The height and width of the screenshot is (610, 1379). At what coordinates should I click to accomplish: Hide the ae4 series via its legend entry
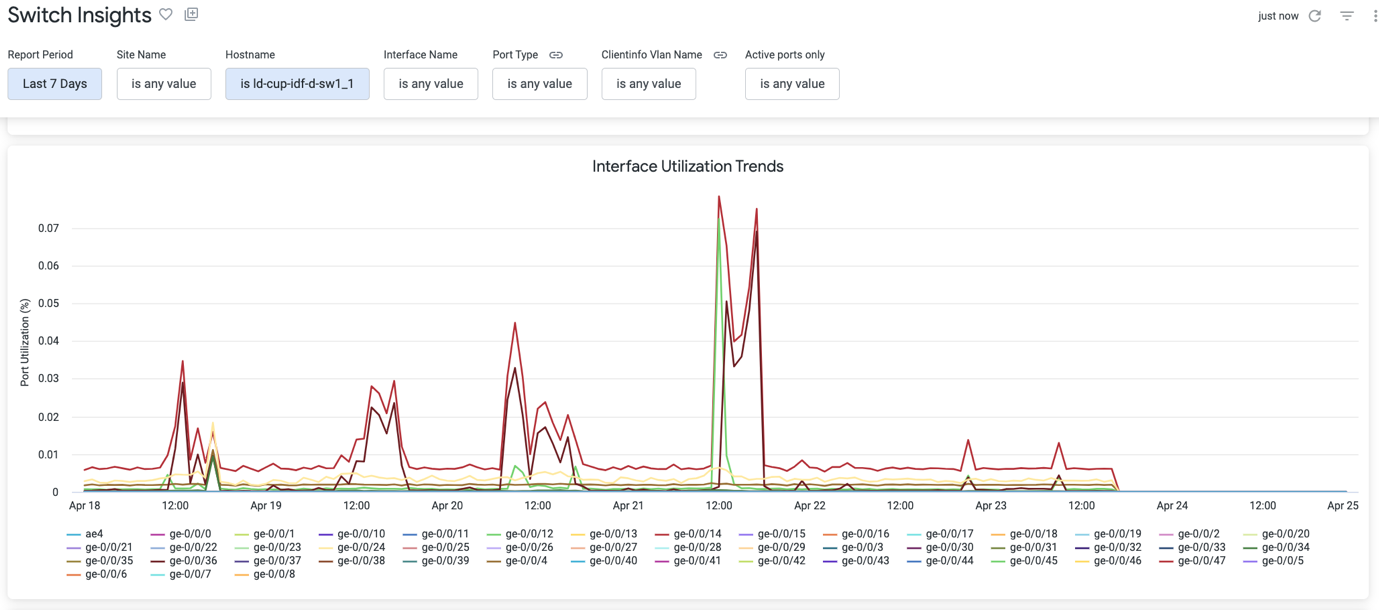click(94, 534)
